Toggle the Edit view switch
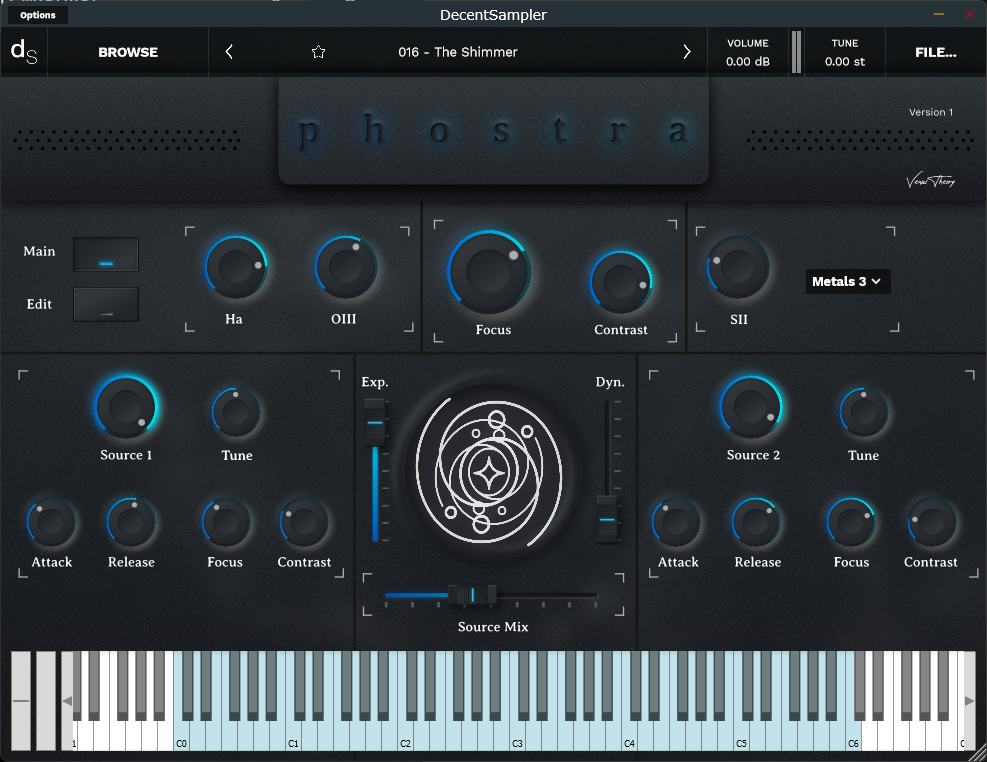Viewport: 987px width, 762px height. pyautogui.click(x=106, y=305)
